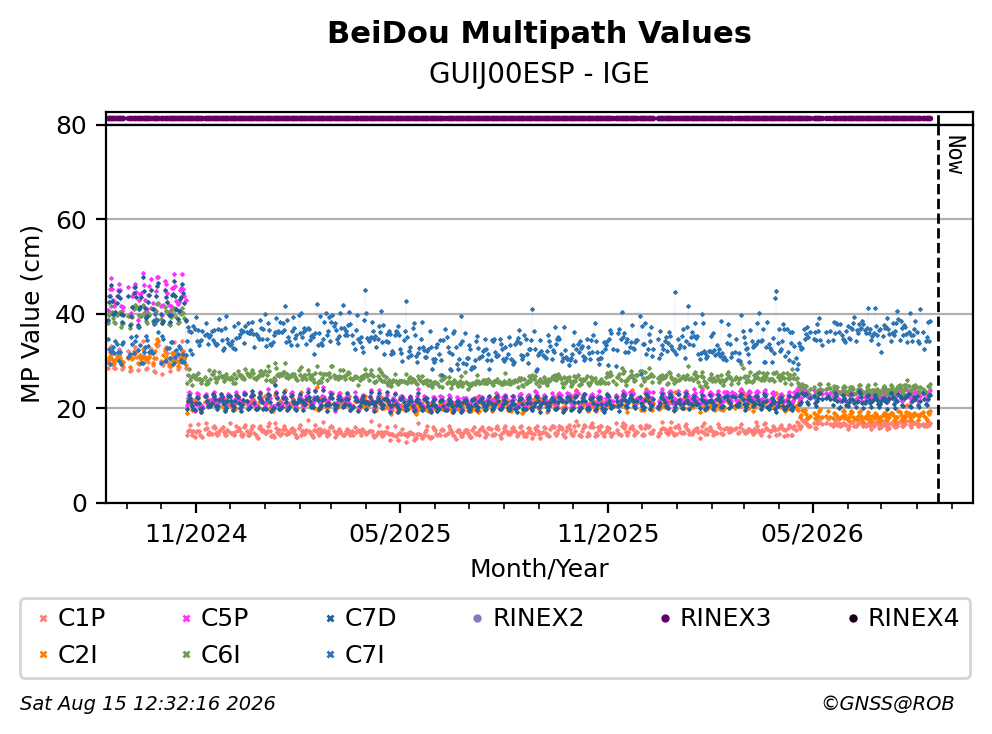Select the C7D legend label
Viewport: 992px width, 734px height.
point(370,618)
